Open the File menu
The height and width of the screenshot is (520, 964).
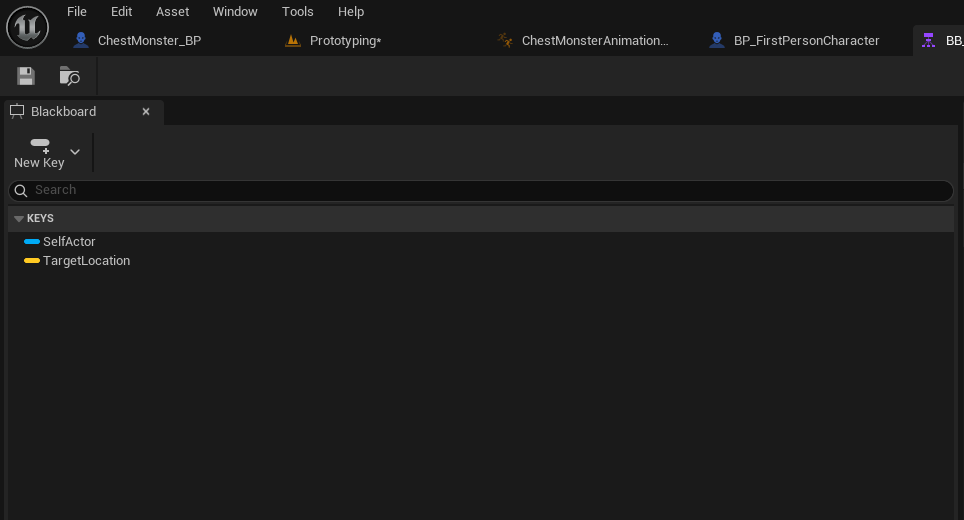point(77,12)
